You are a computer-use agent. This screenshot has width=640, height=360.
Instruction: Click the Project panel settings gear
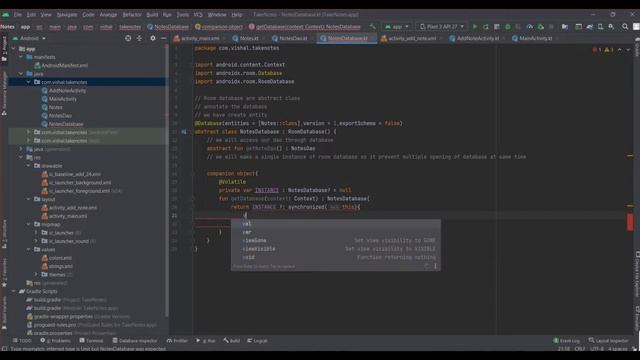[153, 38]
